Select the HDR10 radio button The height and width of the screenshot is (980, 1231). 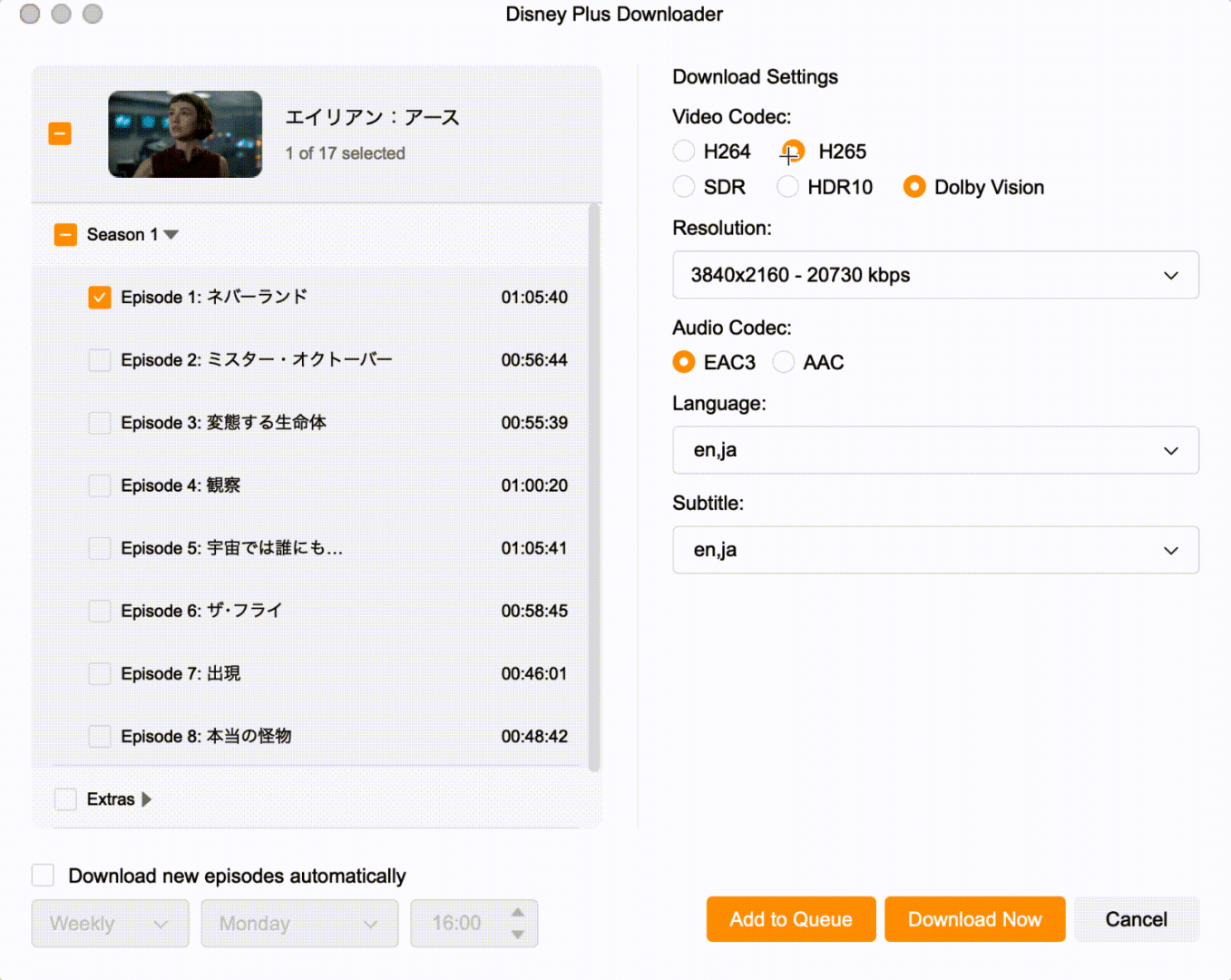coord(788,187)
